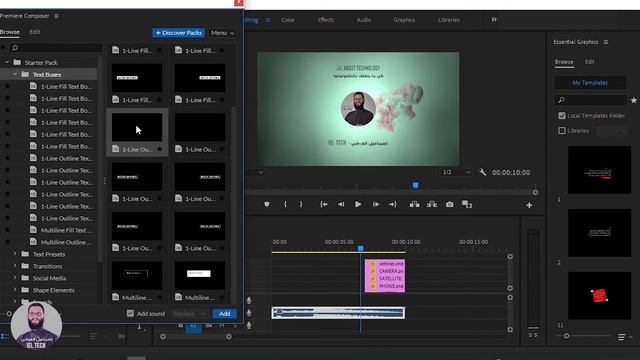Switch to the Libraries workspace
640x360 pixels.
[x=449, y=20]
